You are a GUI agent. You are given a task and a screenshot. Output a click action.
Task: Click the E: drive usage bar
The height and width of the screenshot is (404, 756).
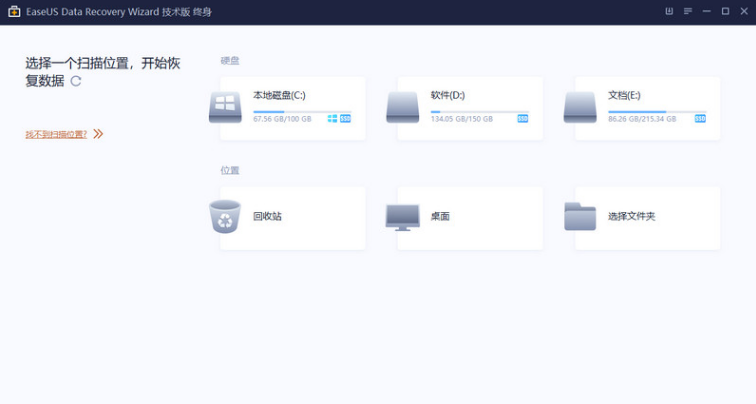click(657, 112)
